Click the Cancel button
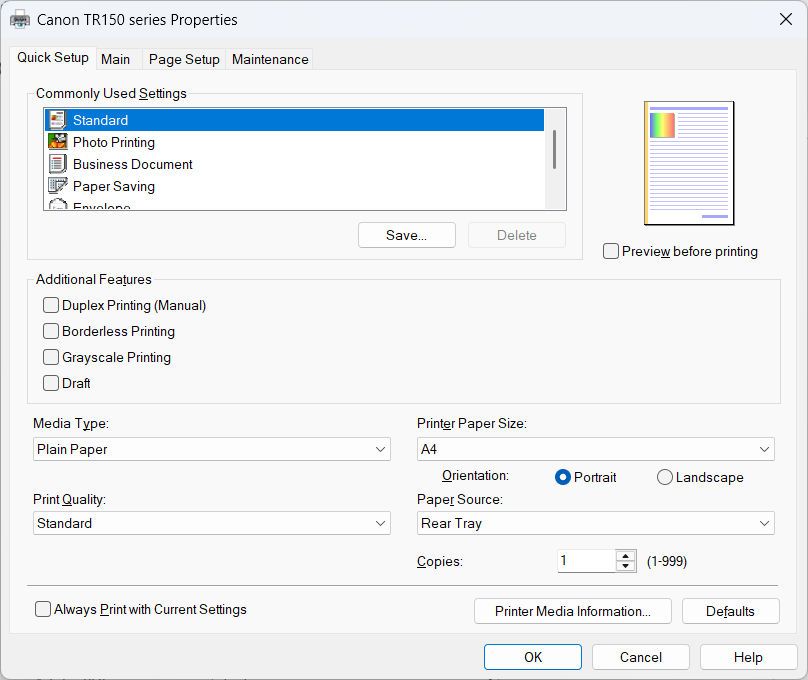 641,657
